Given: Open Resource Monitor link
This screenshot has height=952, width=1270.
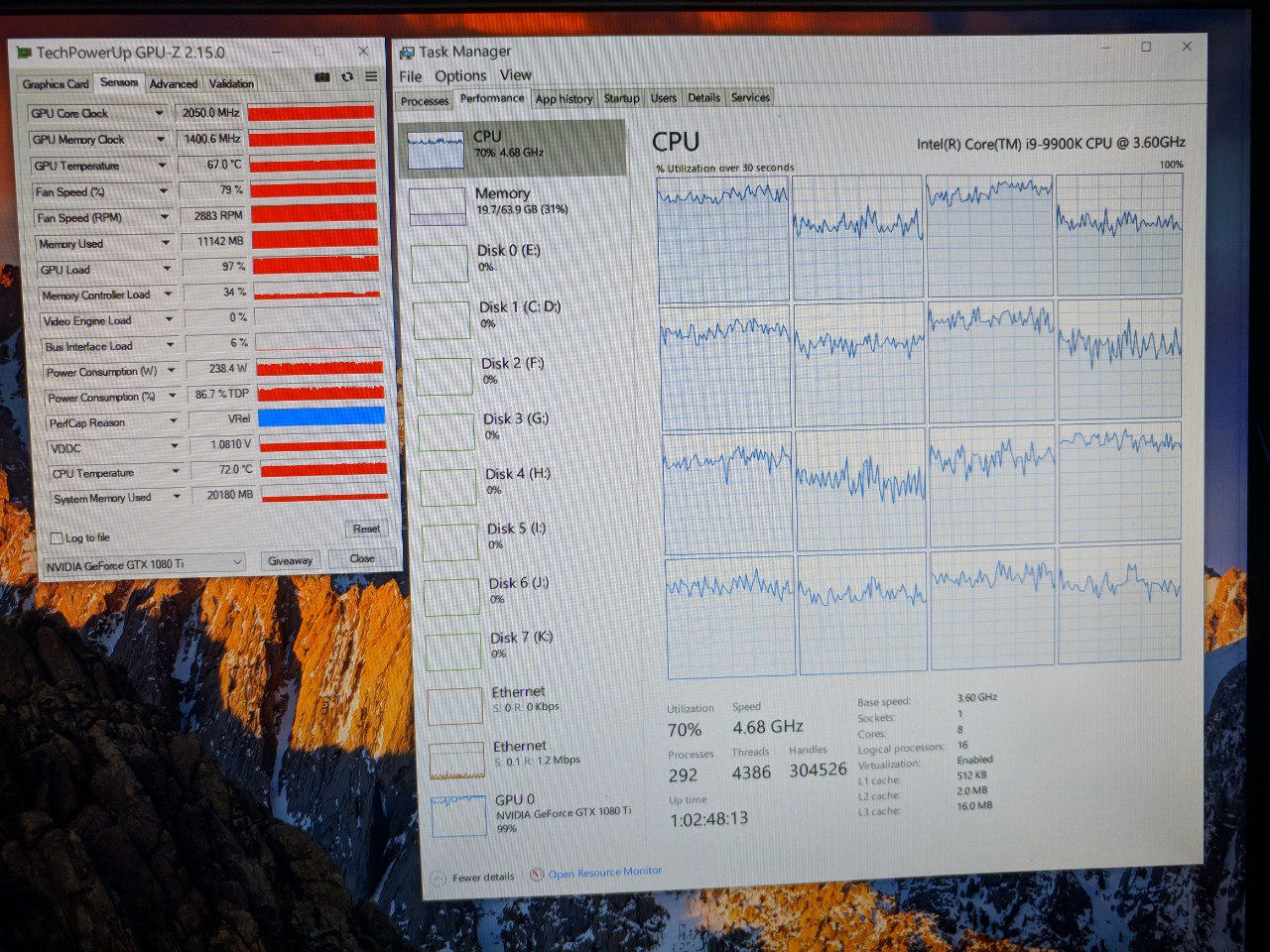Looking at the screenshot, I should pyautogui.click(x=605, y=873).
